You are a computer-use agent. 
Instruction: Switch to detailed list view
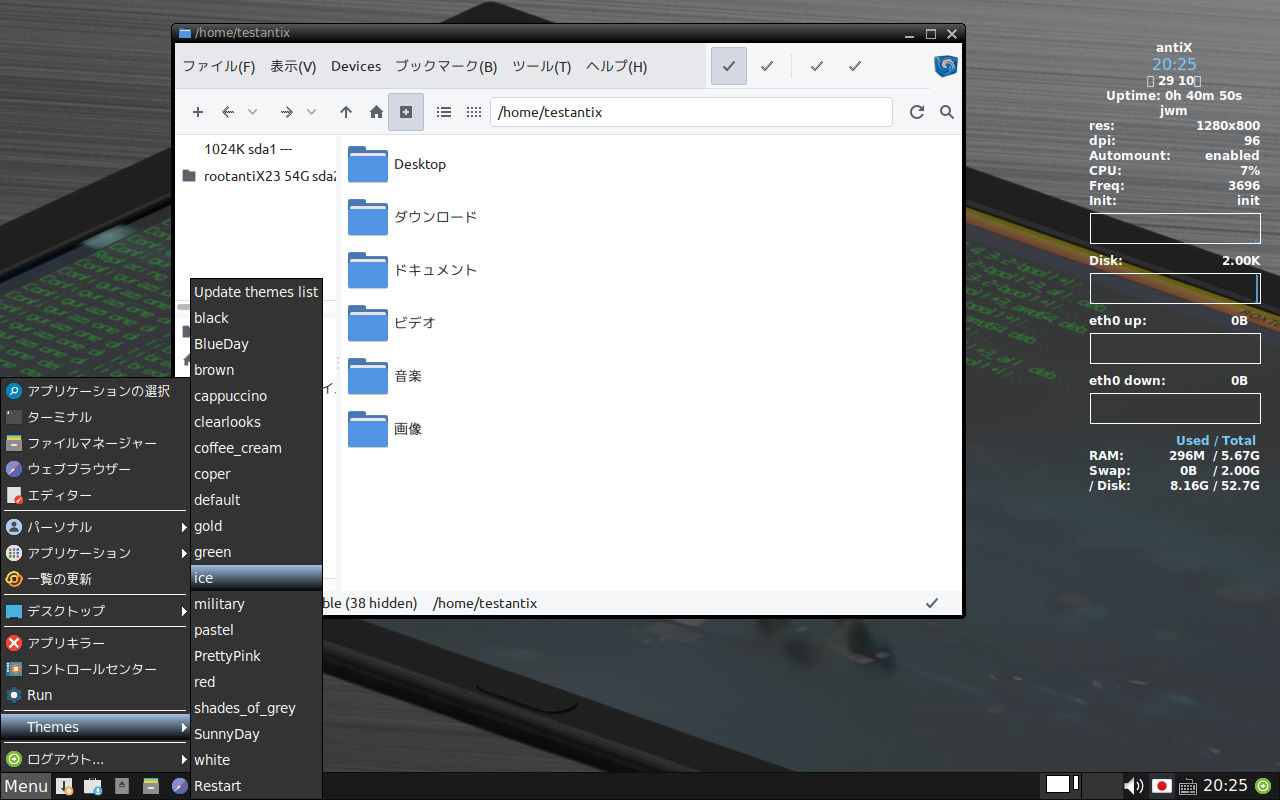pos(443,112)
